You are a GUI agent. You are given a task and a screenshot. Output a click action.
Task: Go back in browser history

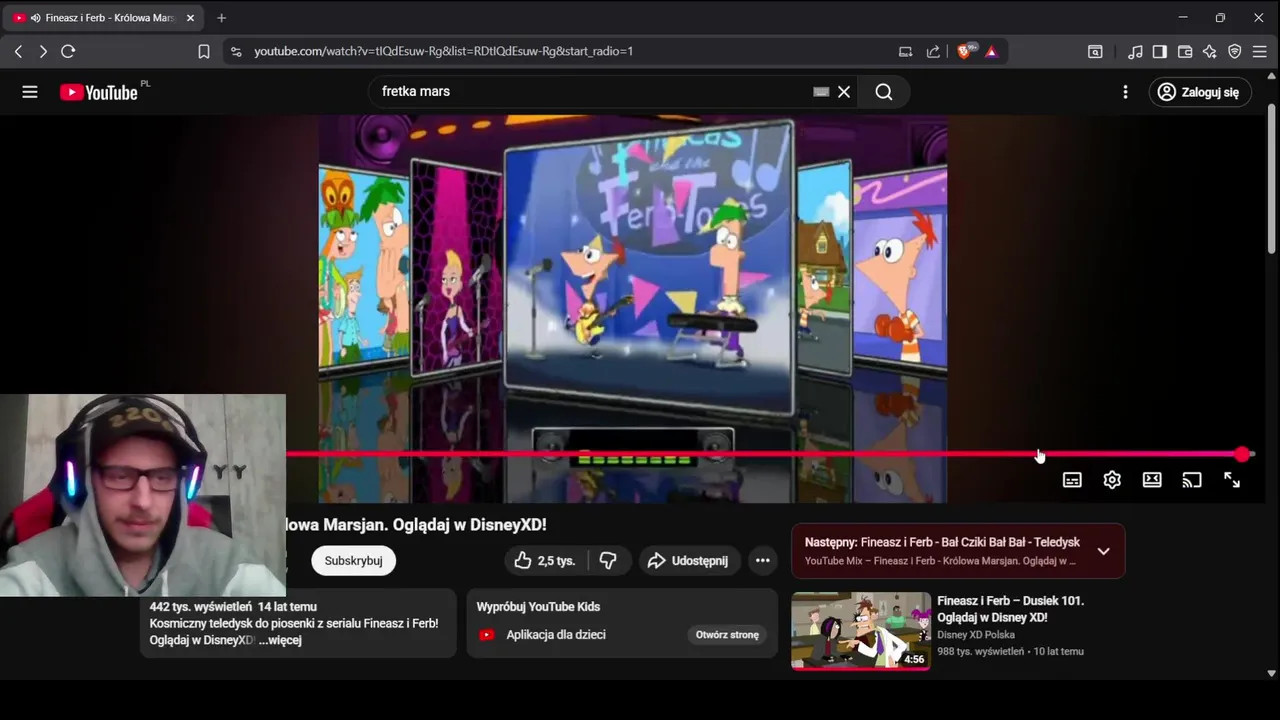click(x=18, y=51)
